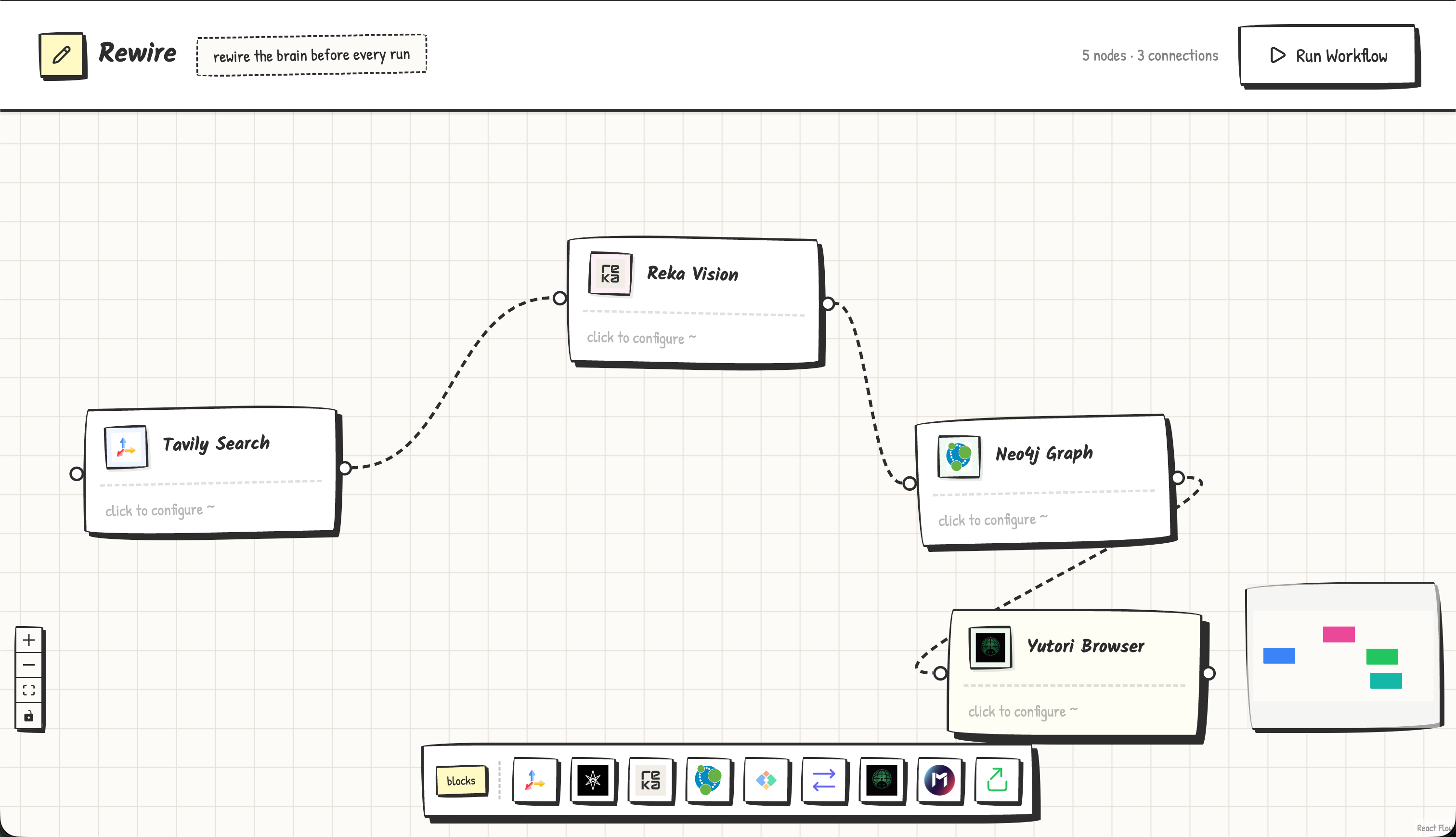Add the black star block from toolbar

(592, 780)
